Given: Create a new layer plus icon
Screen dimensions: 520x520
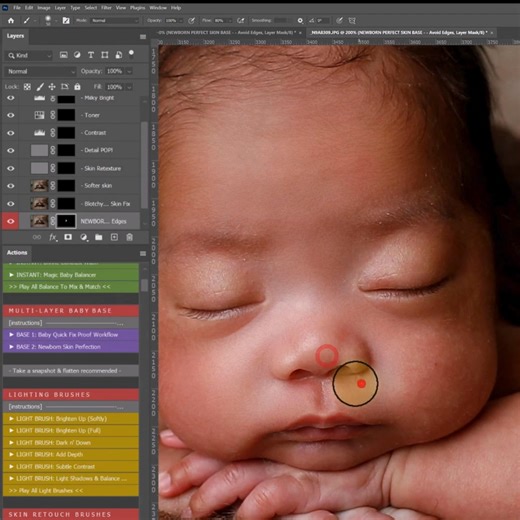Looking at the screenshot, I should [114, 237].
